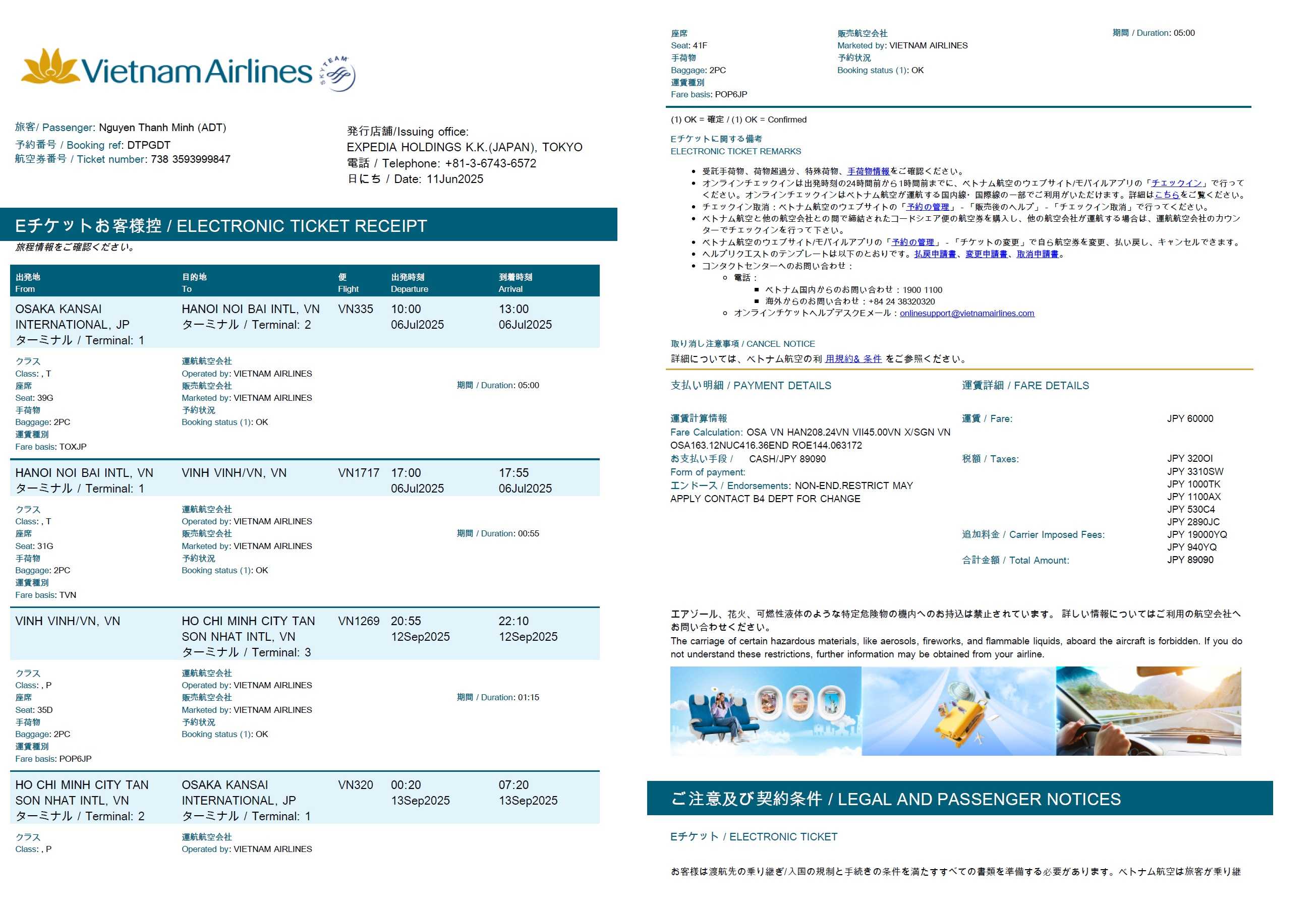This screenshot has height=912, width=1316.
Task: Click the Payment Details section heading
Action: click(751, 386)
